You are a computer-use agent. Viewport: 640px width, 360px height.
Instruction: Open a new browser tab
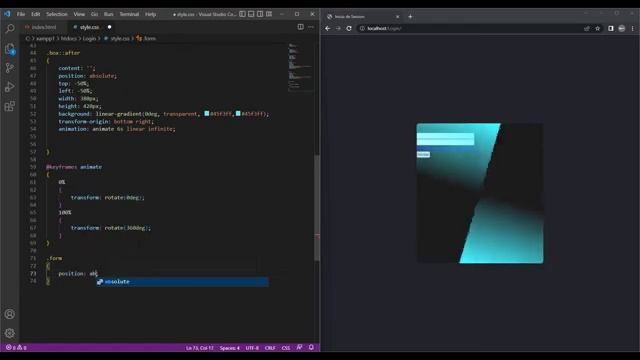pos(410,17)
